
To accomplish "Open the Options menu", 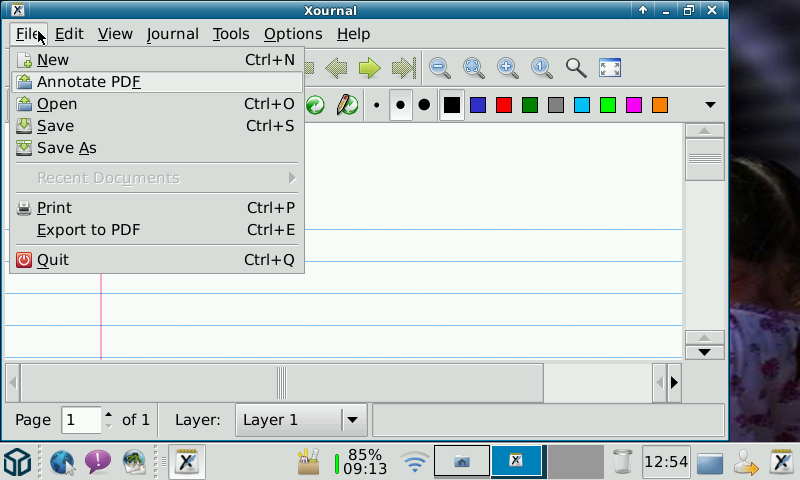I will click(x=293, y=34).
